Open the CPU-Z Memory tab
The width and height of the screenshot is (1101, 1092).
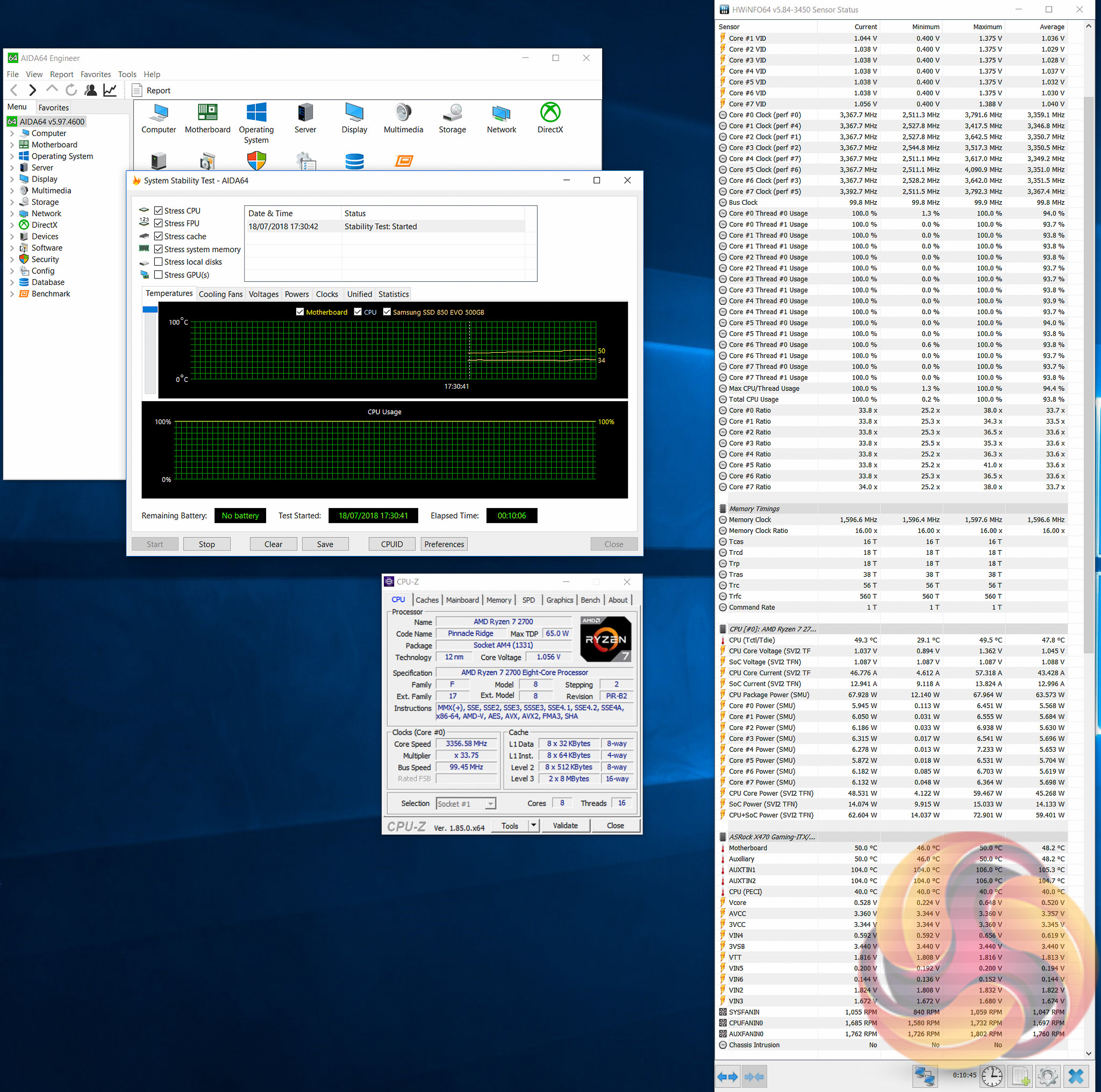point(499,600)
